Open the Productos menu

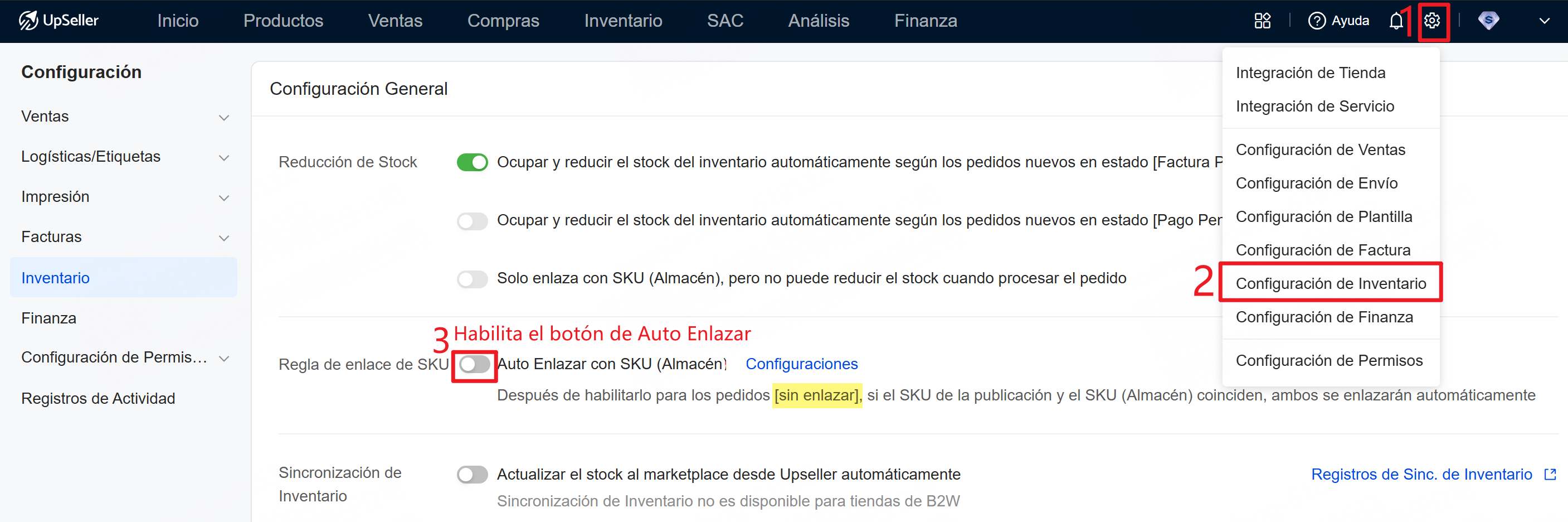(283, 21)
